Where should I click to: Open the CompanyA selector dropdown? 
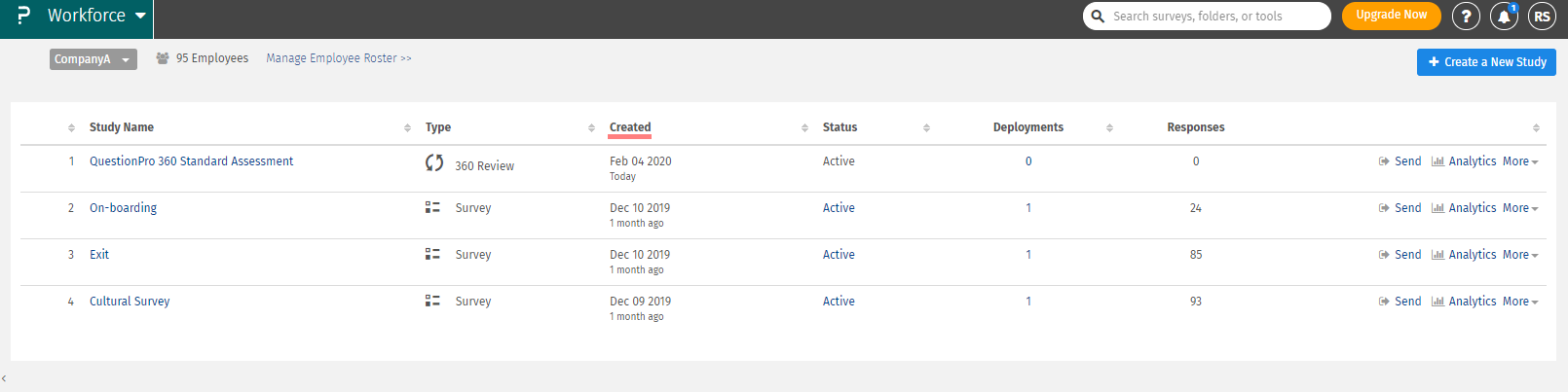93,59
